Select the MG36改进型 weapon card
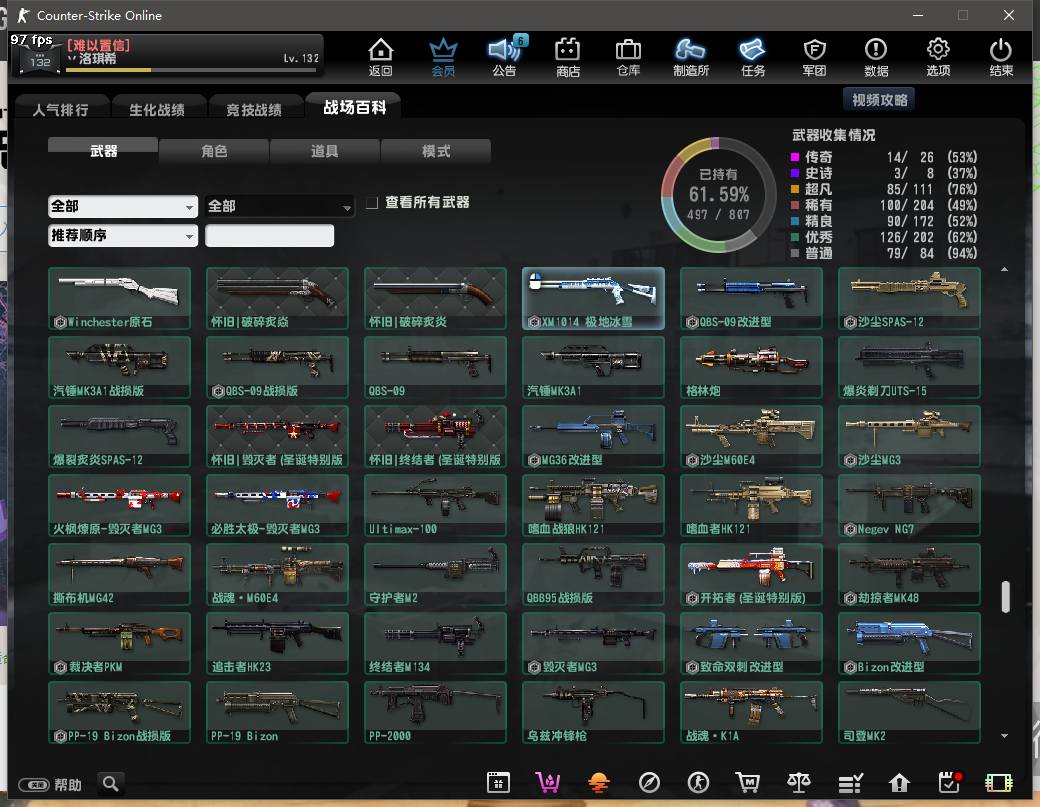Screen dimensions: 1040x807 click(x=593, y=436)
